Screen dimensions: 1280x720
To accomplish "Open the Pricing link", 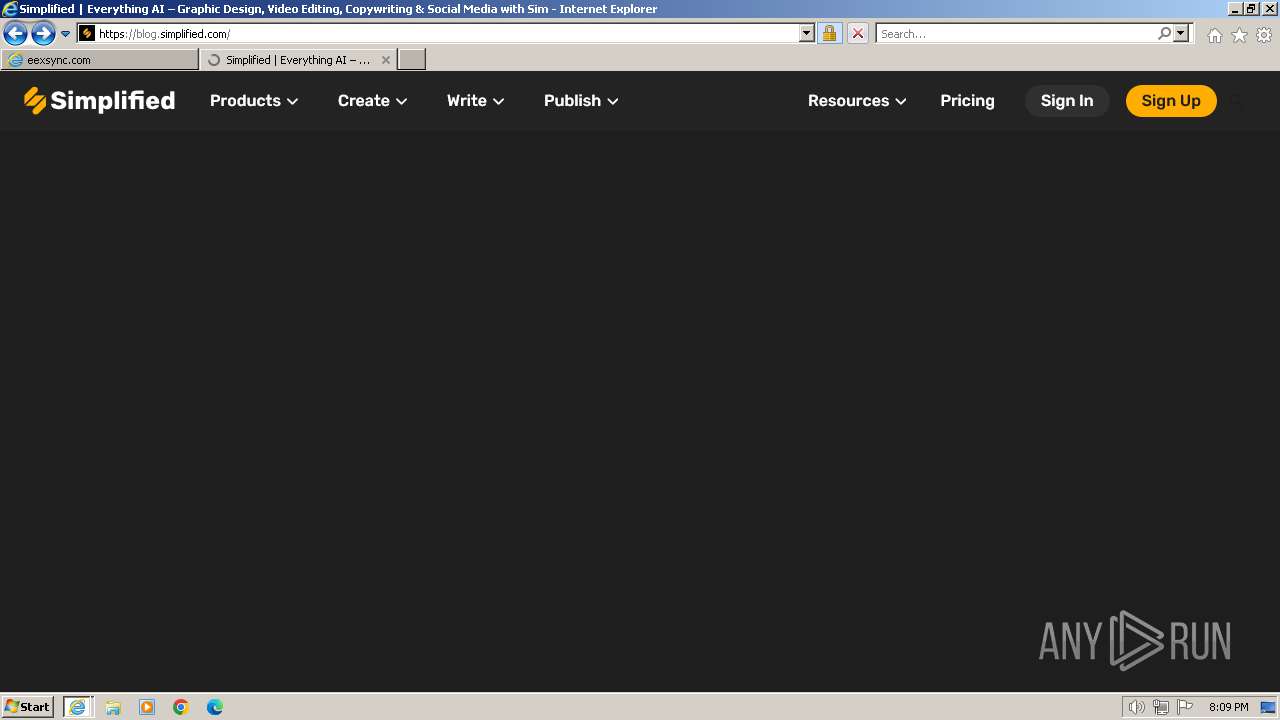I will coord(967,101).
